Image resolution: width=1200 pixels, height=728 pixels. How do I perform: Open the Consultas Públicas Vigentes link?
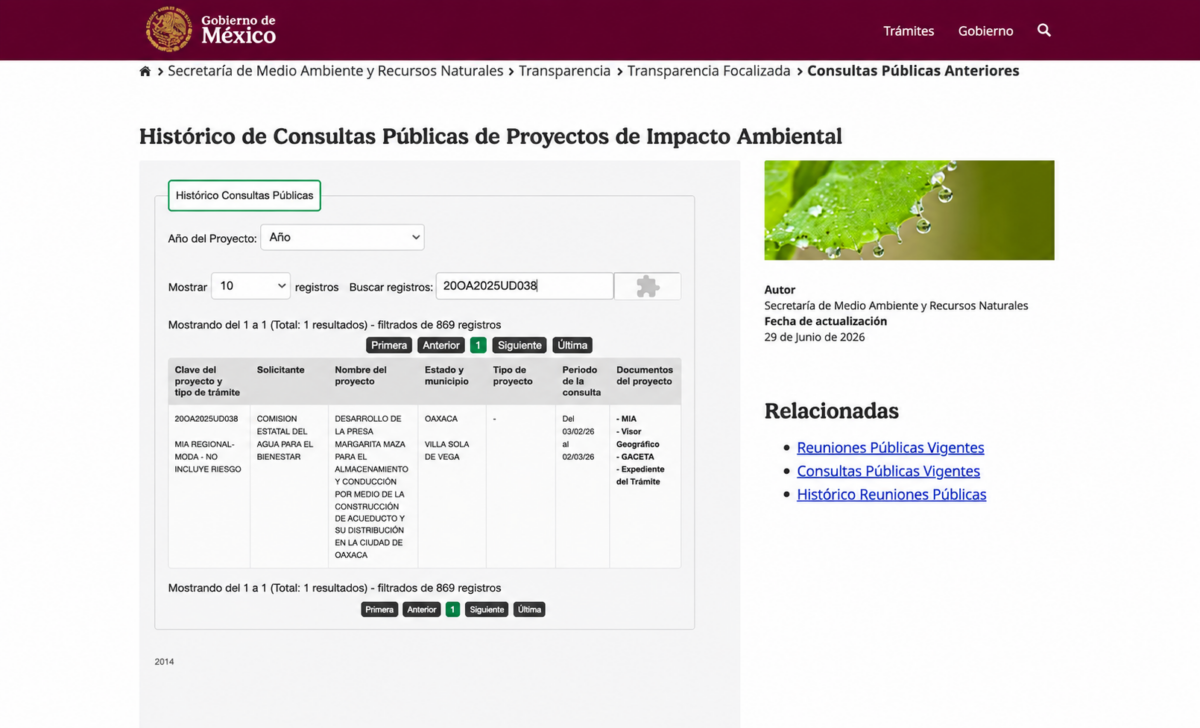[x=888, y=471]
